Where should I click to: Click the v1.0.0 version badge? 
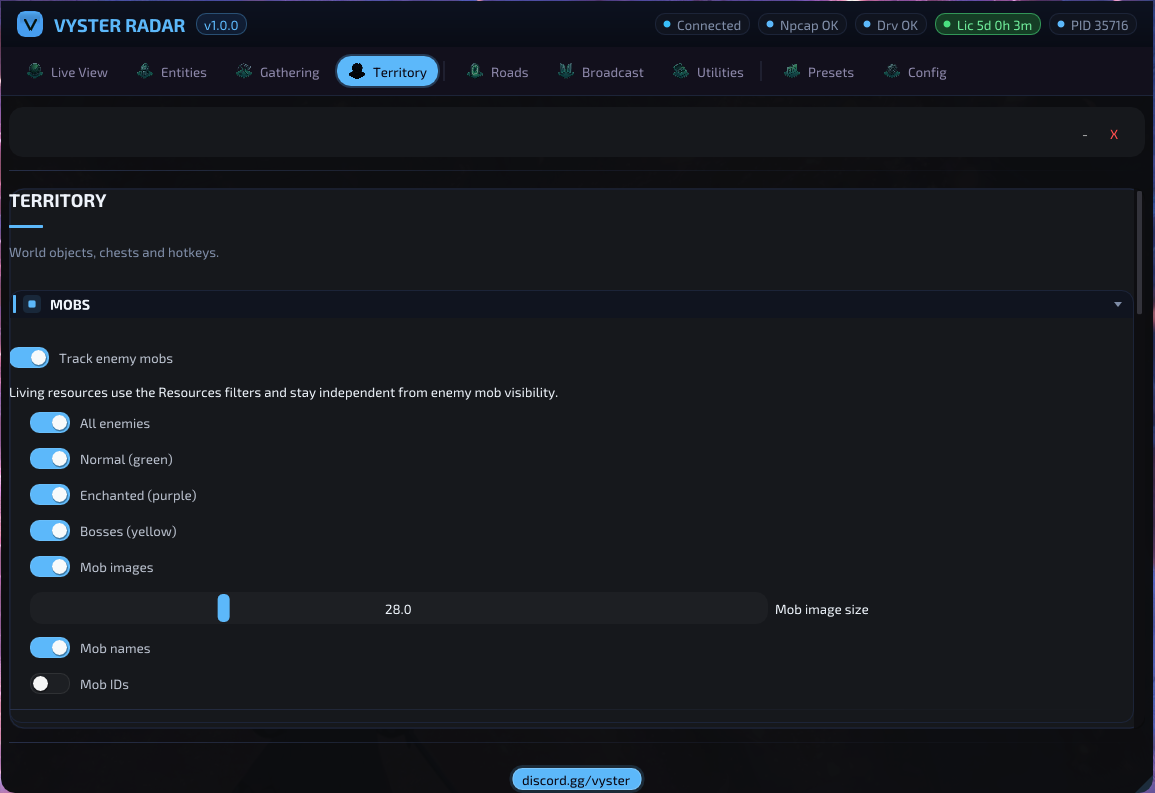coord(221,25)
